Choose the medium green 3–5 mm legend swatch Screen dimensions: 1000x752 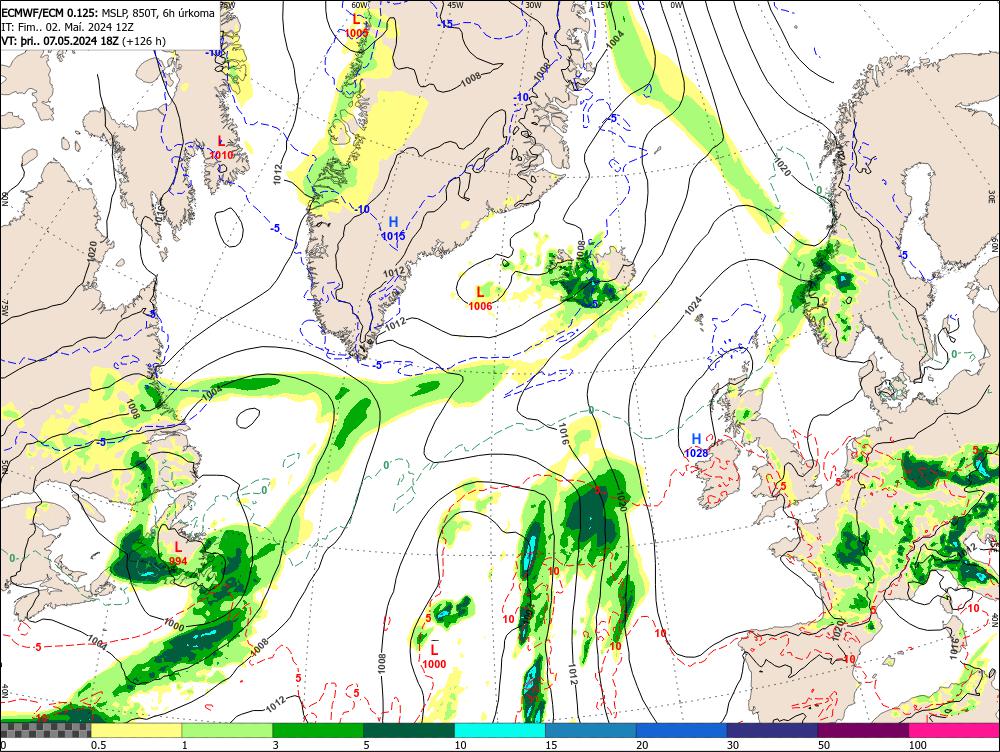pos(318,730)
